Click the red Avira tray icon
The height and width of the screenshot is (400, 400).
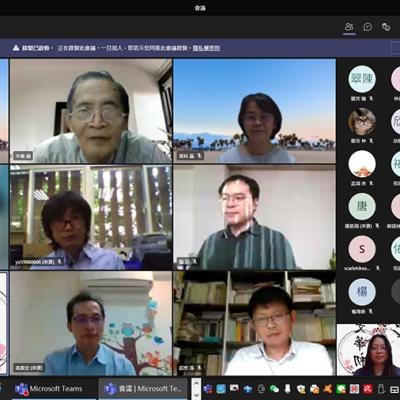(368, 389)
